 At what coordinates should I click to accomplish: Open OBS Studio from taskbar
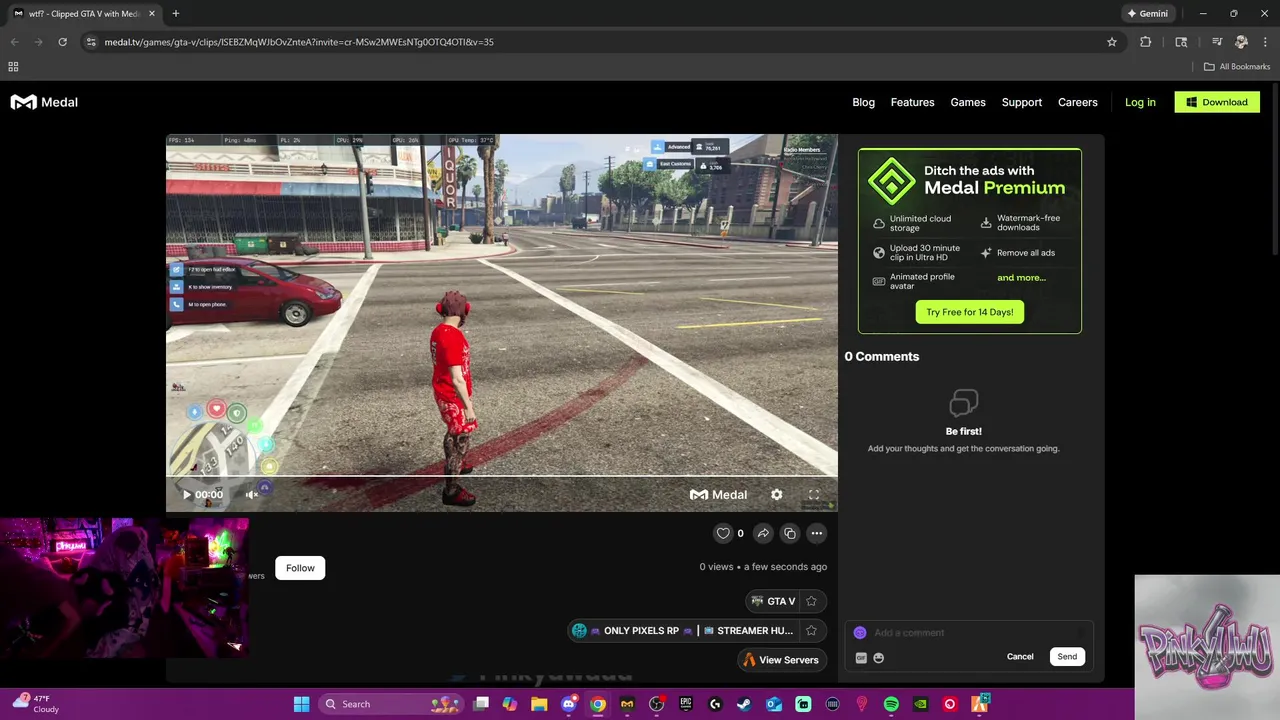(656, 704)
